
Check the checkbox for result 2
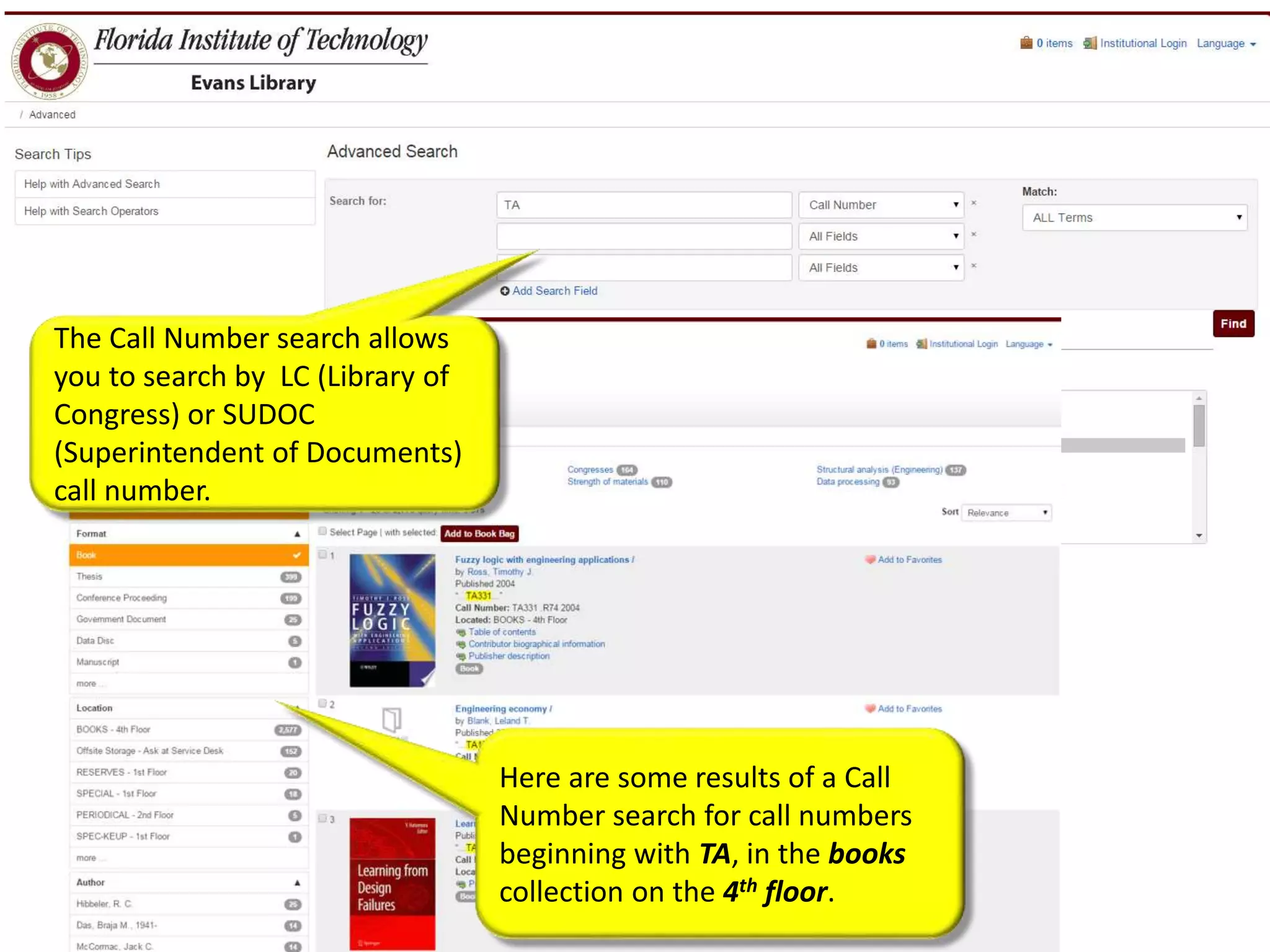(x=322, y=703)
